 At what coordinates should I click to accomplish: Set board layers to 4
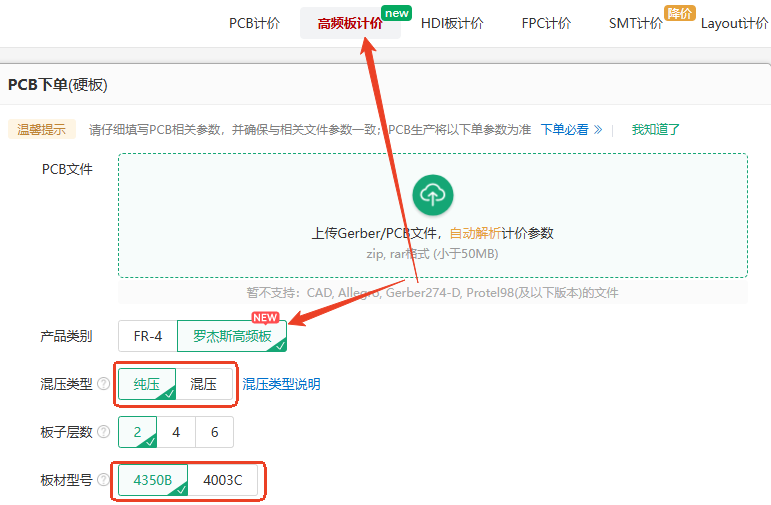pos(176,432)
